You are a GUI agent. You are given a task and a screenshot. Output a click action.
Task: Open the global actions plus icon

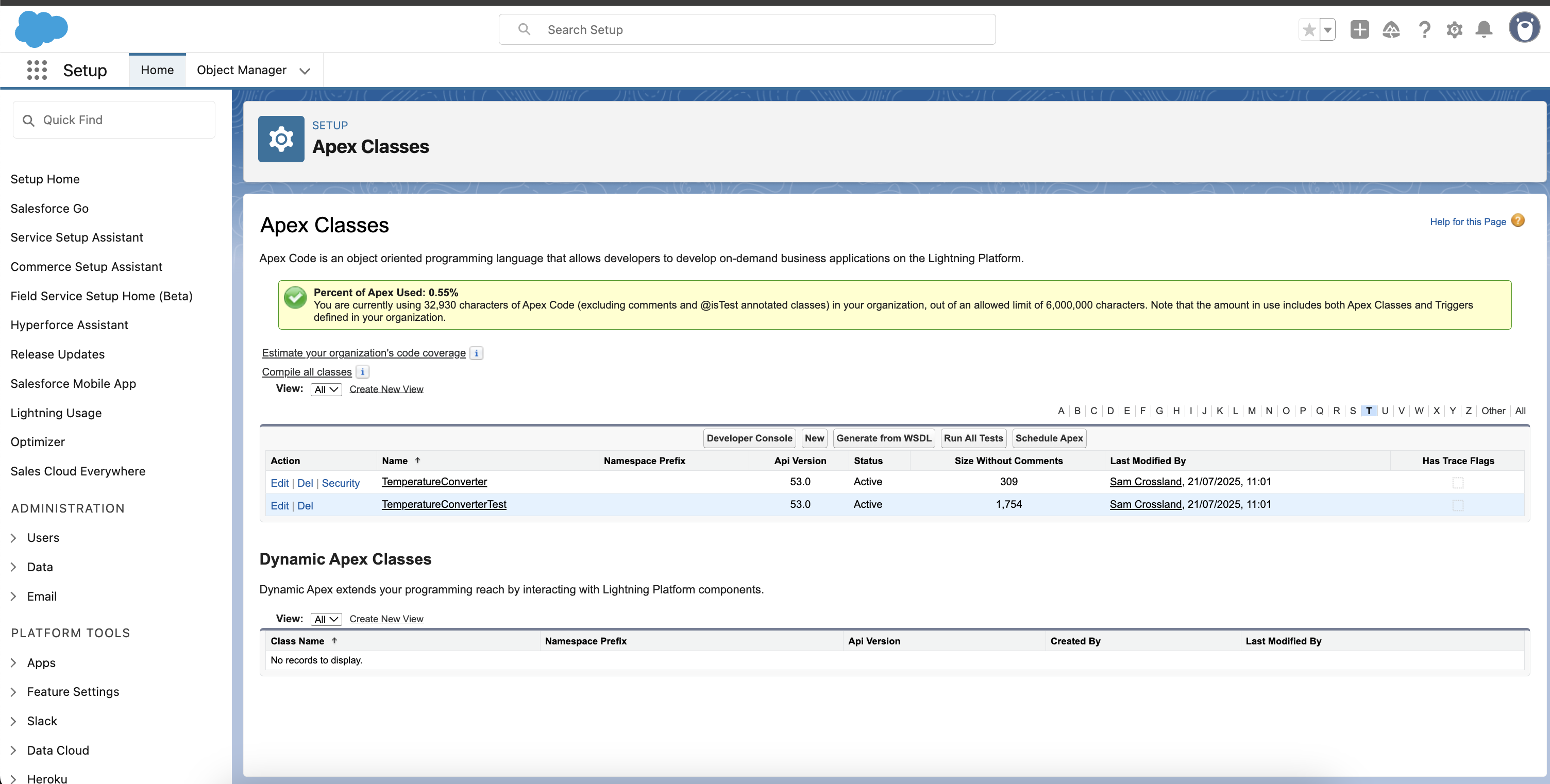[x=1359, y=29]
